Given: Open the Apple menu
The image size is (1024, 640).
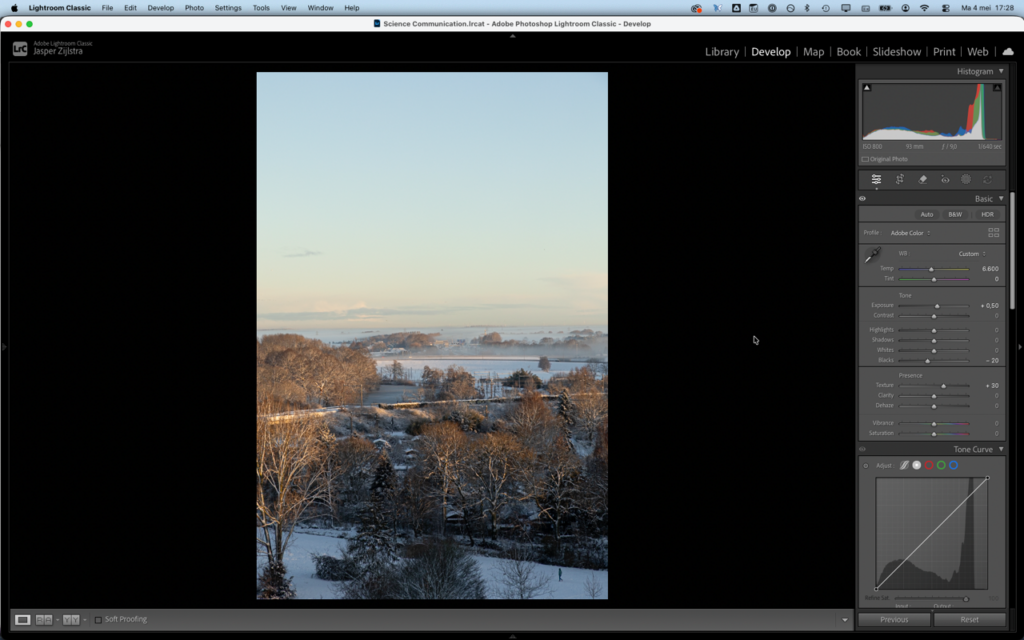Looking at the screenshot, I should click(x=14, y=8).
